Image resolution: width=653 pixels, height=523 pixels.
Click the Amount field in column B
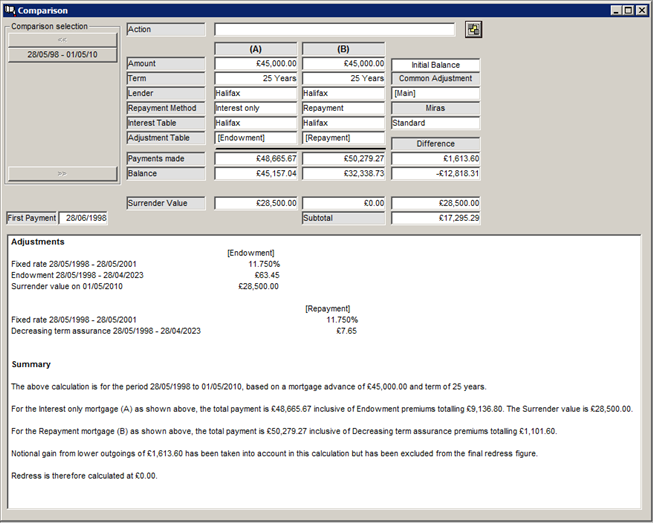click(x=343, y=63)
